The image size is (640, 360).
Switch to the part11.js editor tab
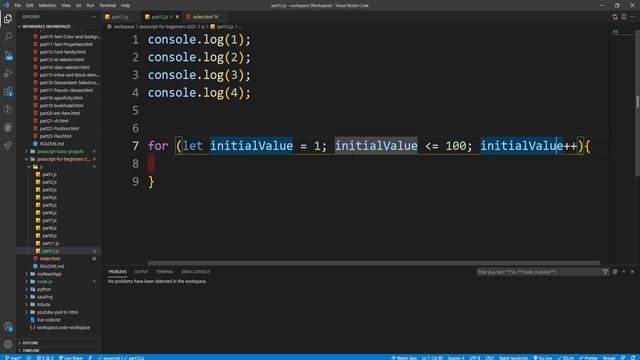tap(120, 17)
